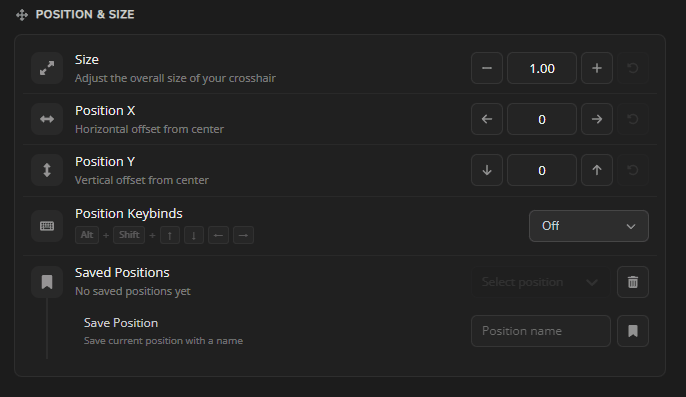
Task: Click the left arrow key badge
Action: tap(218, 235)
